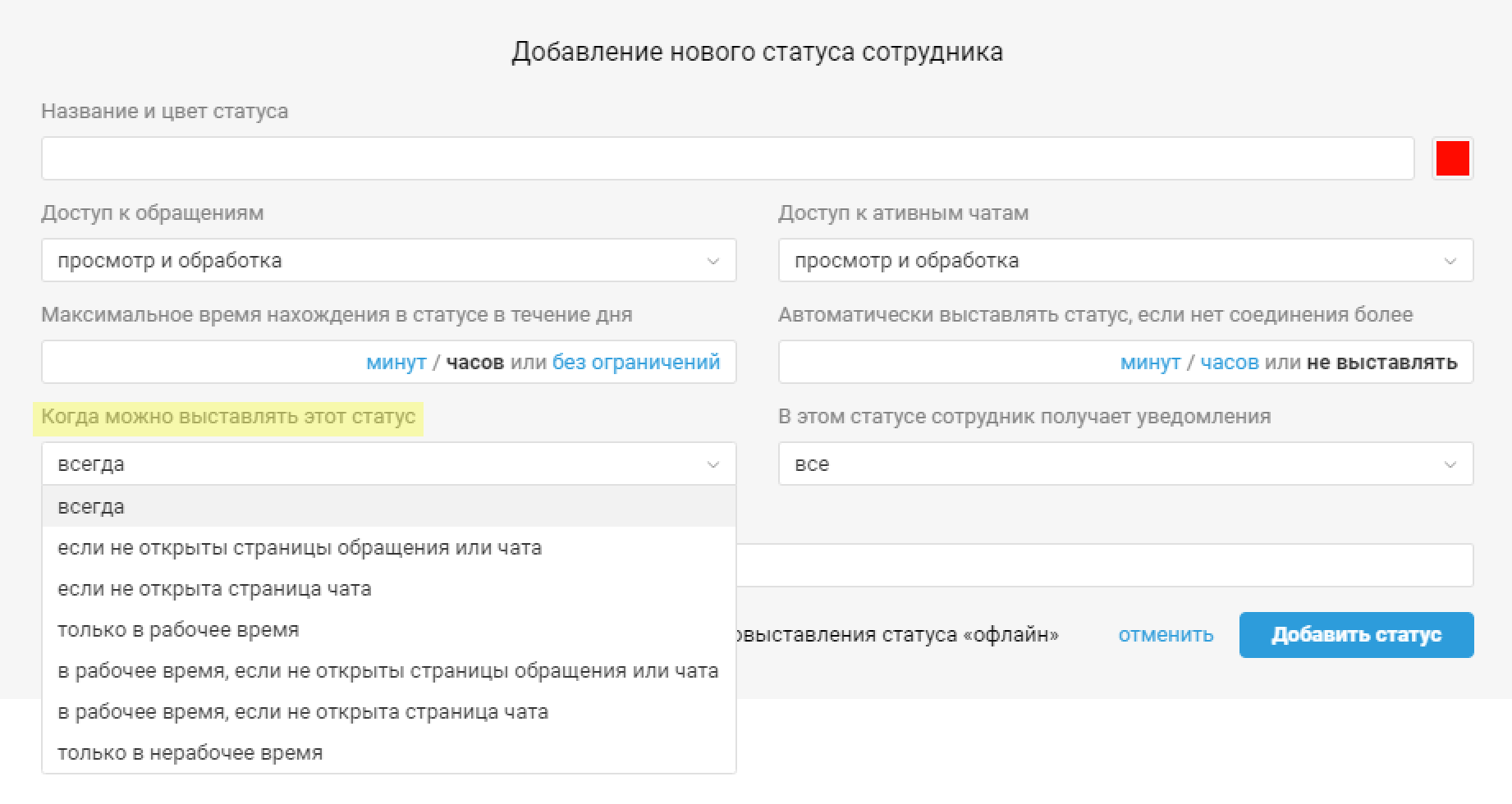Select 'если не открыта страница чата' option
Screen dimensions: 1512x804
click(388, 588)
